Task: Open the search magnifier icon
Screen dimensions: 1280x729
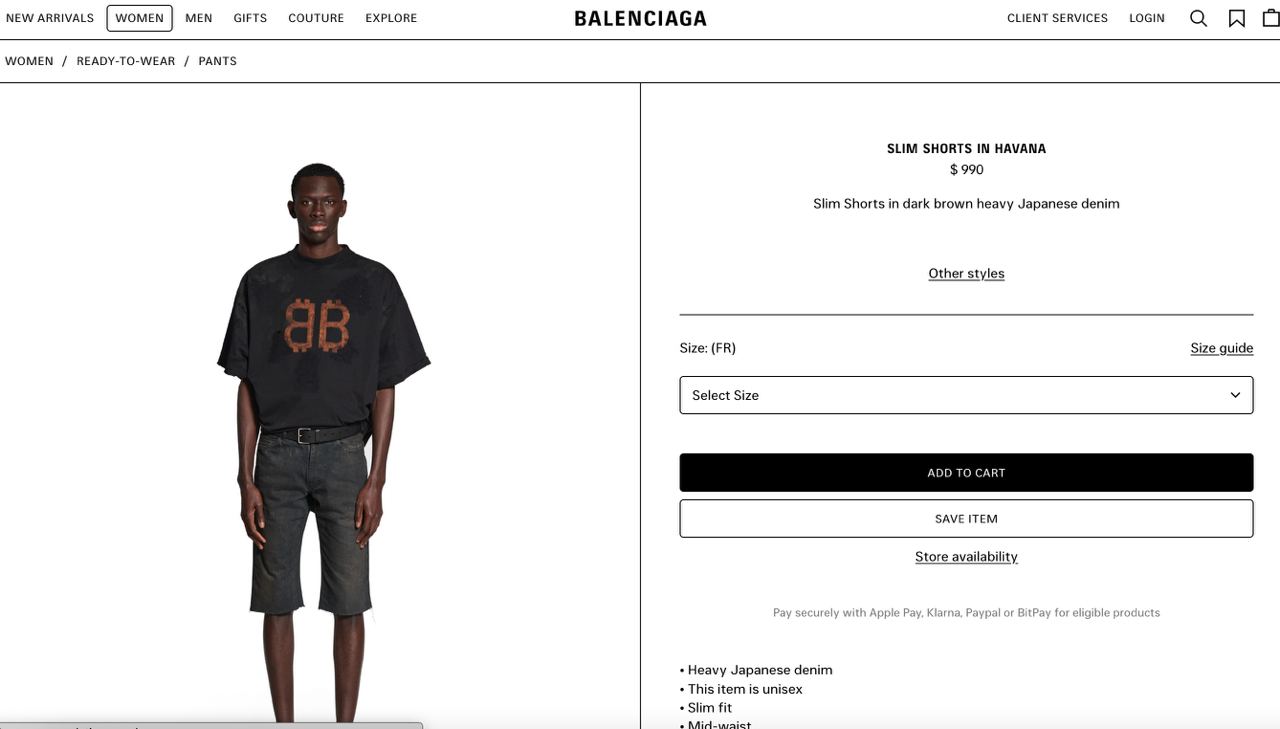Action: tap(1198, 18)
